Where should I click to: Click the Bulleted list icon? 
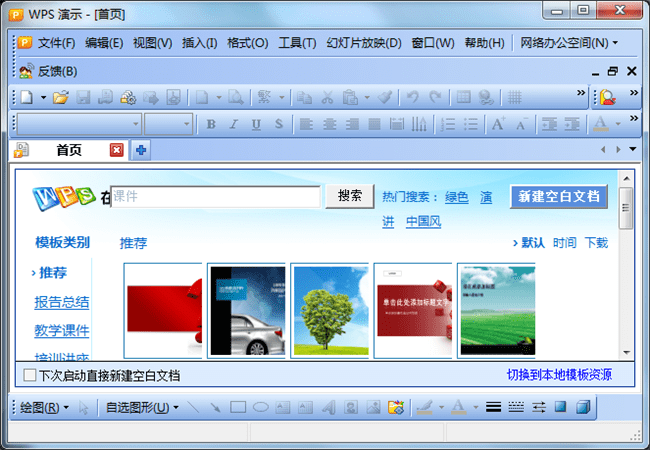point(471,124)
